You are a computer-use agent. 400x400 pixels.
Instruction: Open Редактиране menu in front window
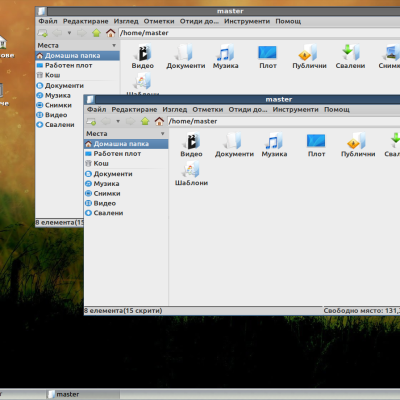coord(134,110)
